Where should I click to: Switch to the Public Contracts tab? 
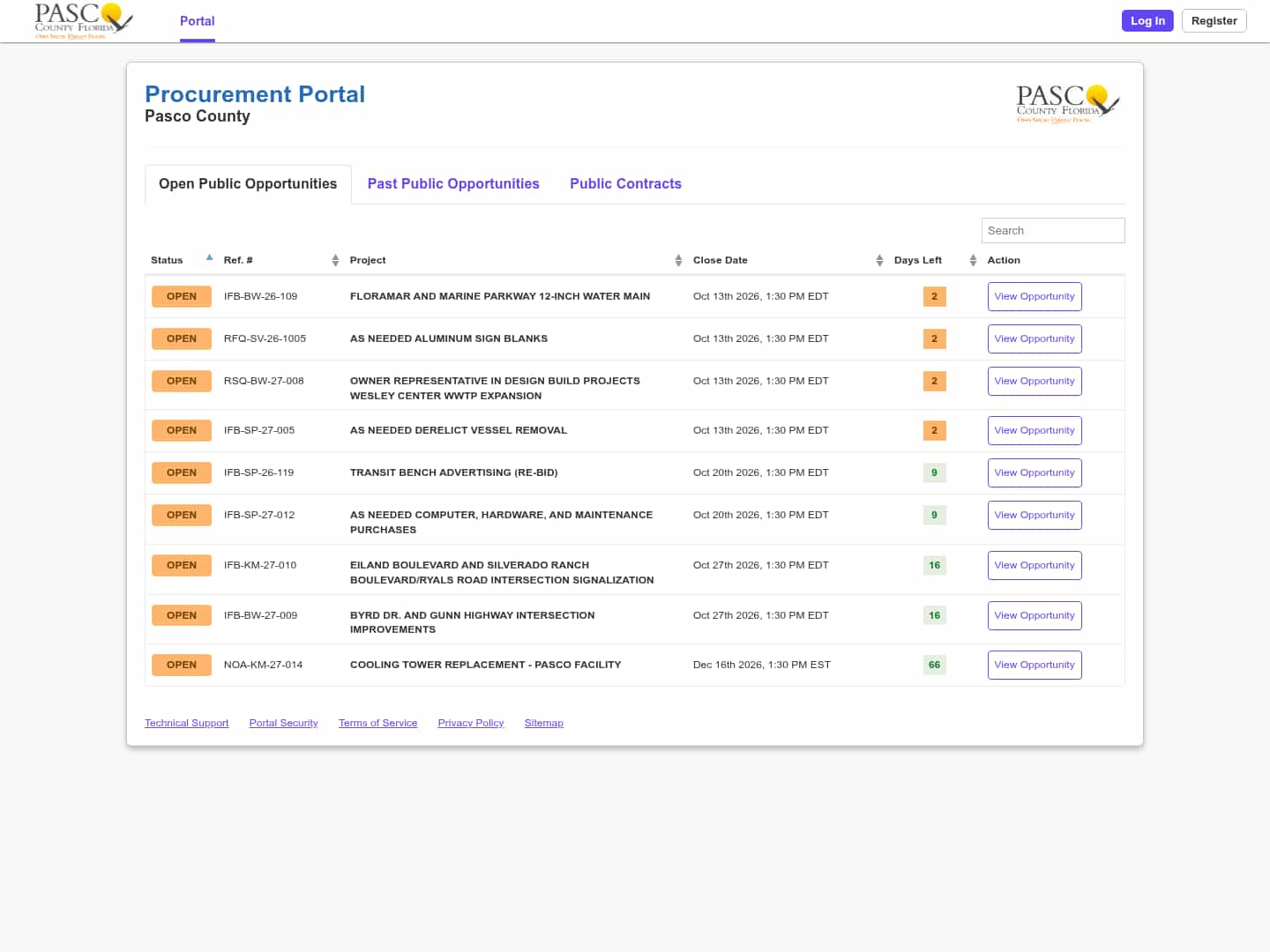point(625,184)
